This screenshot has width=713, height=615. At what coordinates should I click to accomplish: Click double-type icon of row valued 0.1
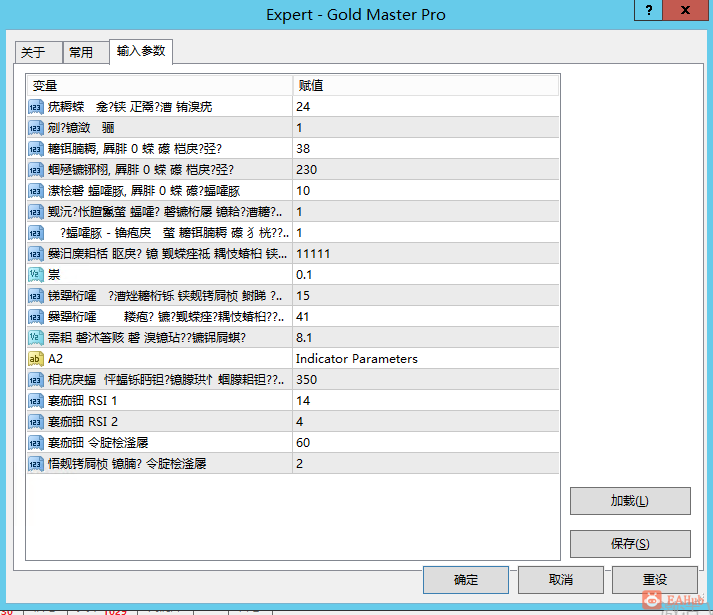coord(35,275)
